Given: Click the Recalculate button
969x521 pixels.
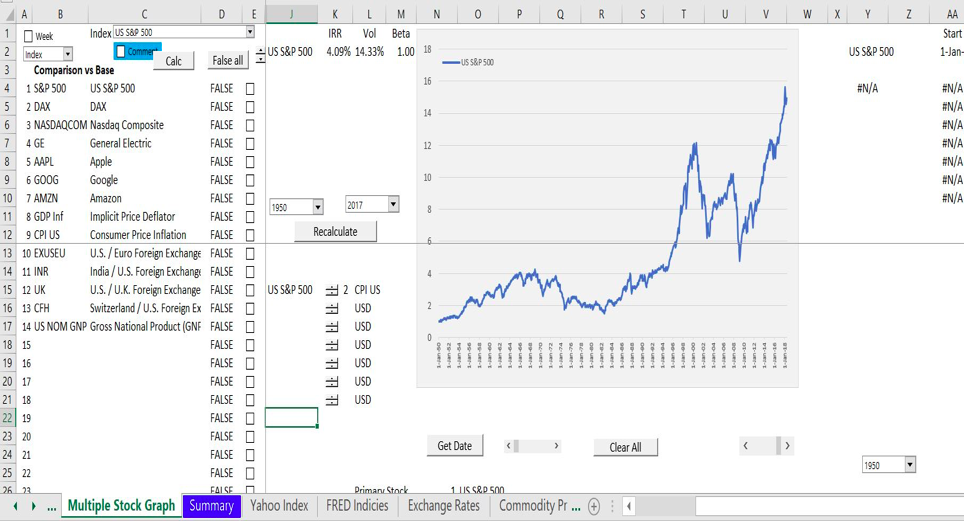Looking at the screenshot, I should coord(335,232).
